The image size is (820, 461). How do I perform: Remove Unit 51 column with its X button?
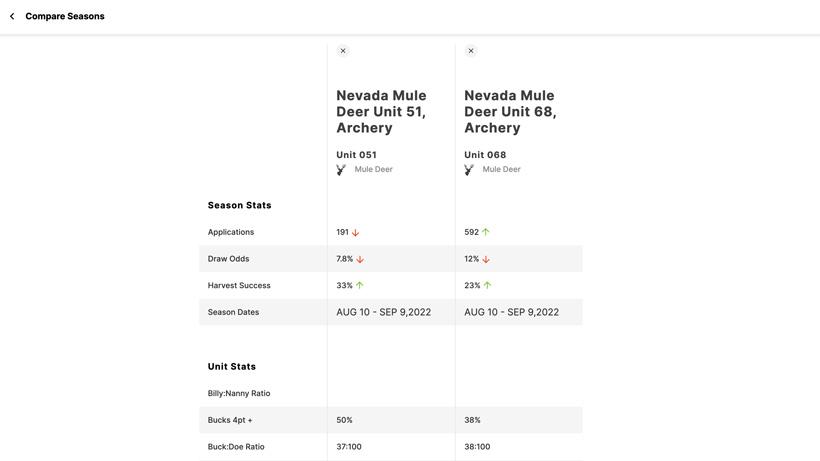click(343, 51)
